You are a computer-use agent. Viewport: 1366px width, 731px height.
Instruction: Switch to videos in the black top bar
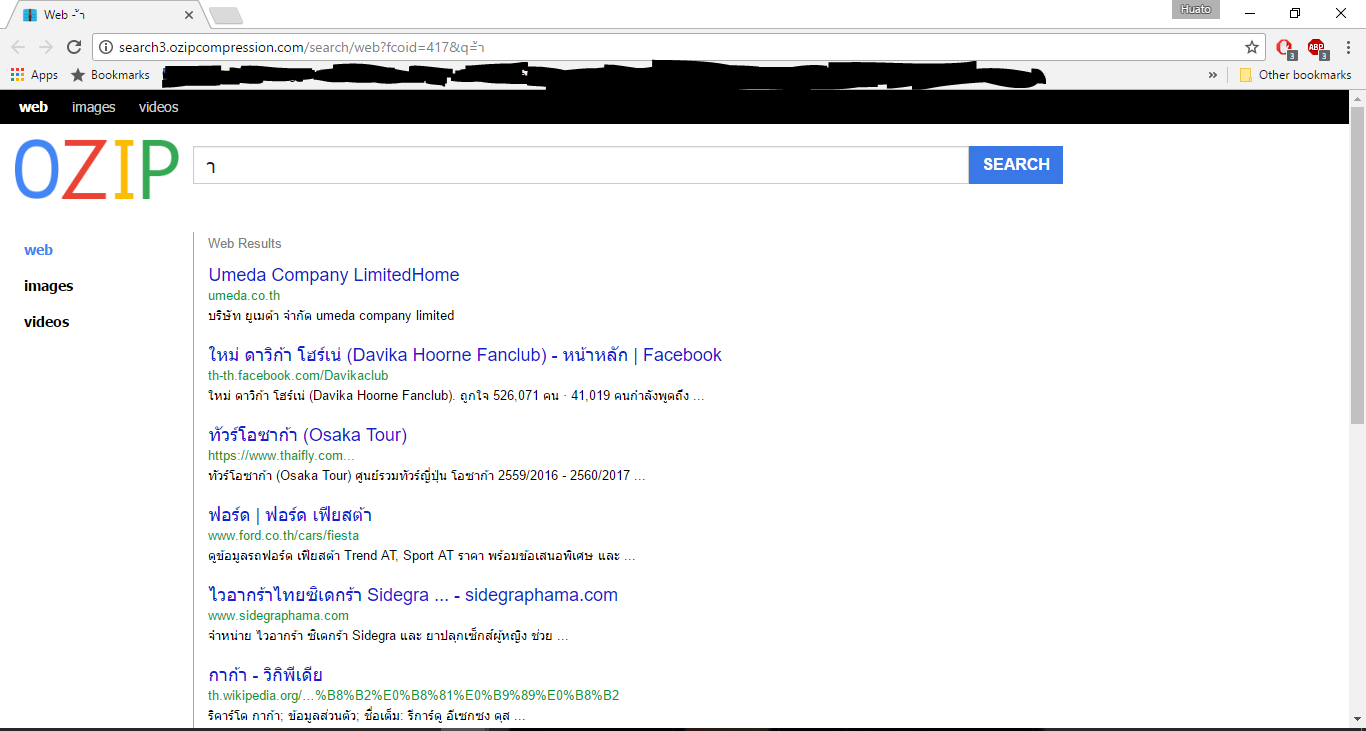159,107
